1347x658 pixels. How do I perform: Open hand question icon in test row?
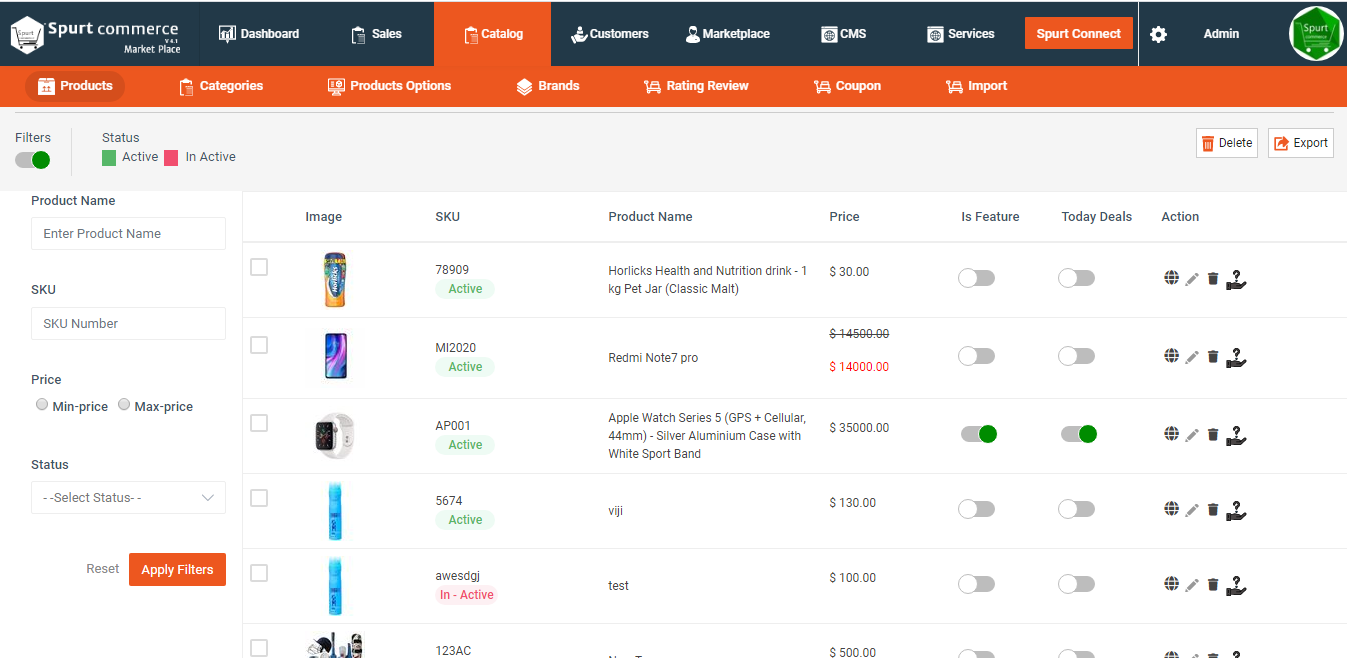point(1237,585)
